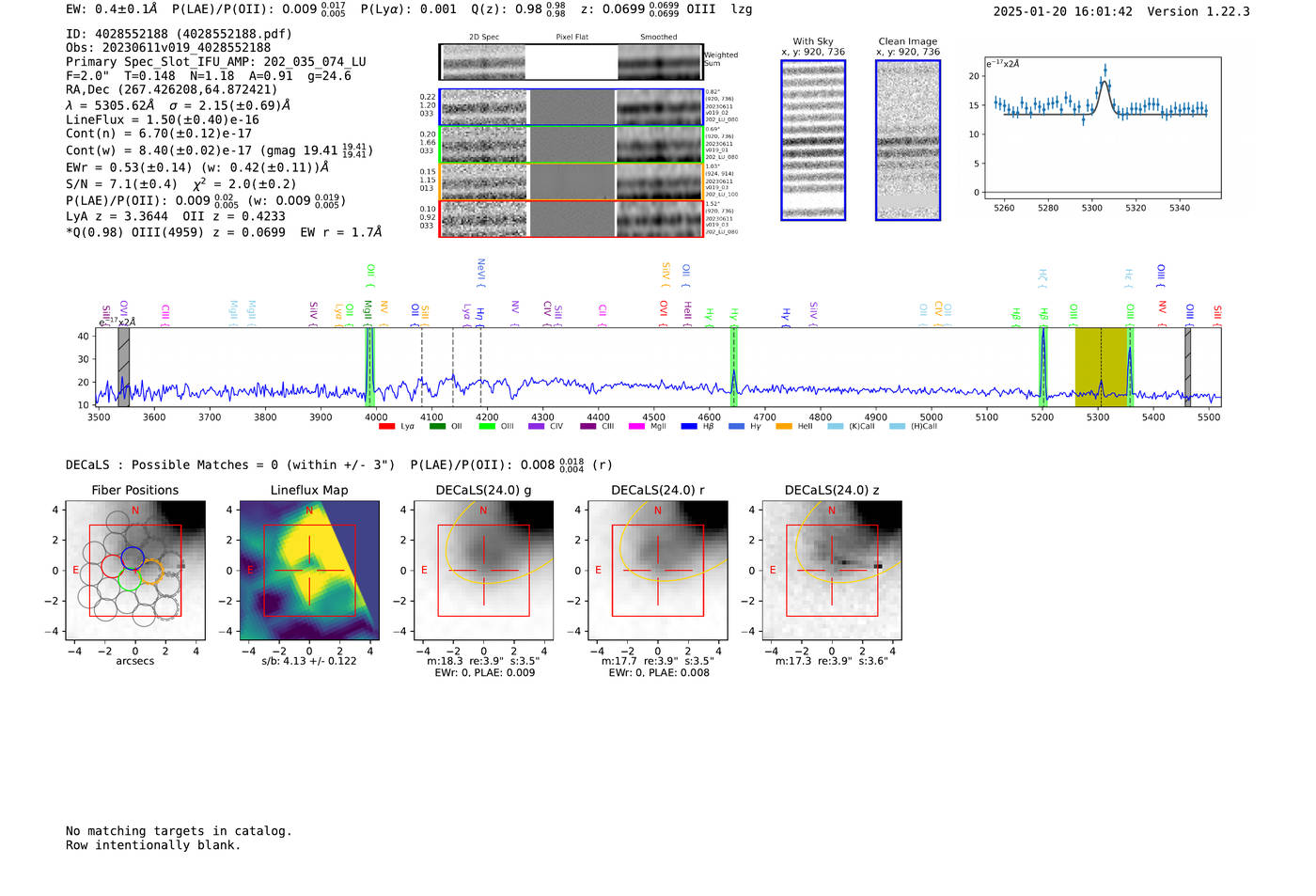Click the m:17.3 re:3.9" s:3.6" caption
This screenshot has height=896, width=1316.
pyautogui.click(x=832, y=661)
